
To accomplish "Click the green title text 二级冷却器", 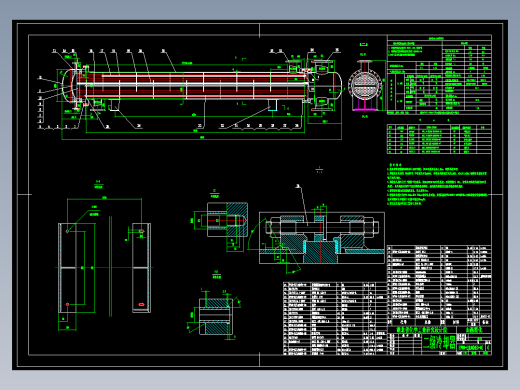I will tap(439, 342).
